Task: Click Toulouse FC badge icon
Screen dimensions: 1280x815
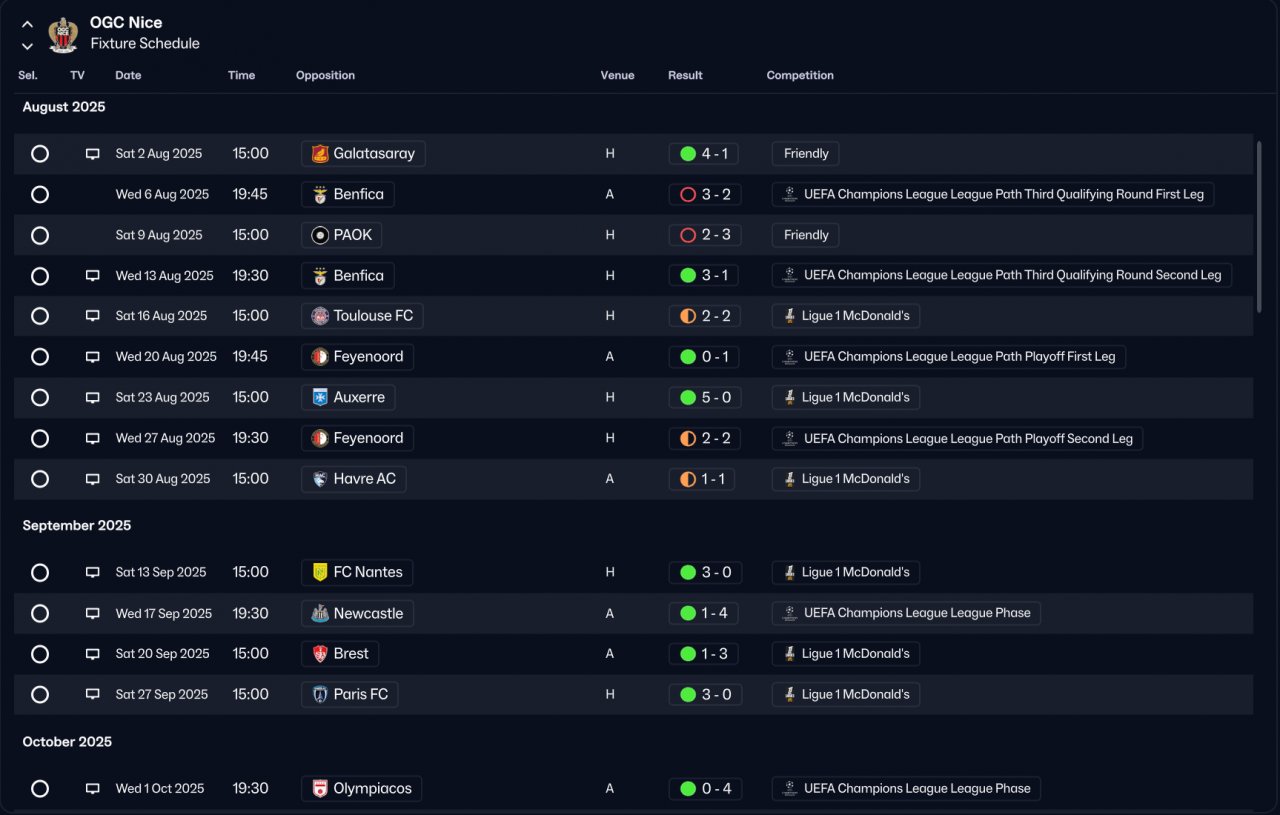Action: [x=320, y=316]
